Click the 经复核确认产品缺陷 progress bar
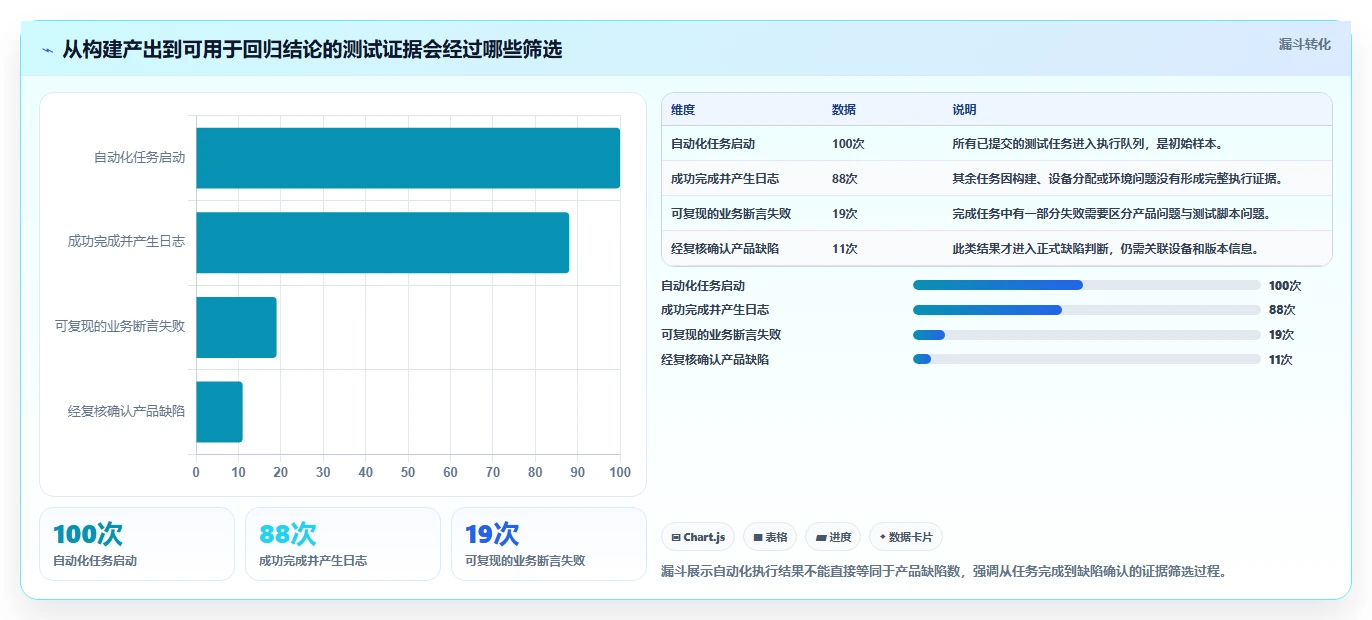Image resolution: width=1372 pixels, height=620 pixels. point(1086,359)
